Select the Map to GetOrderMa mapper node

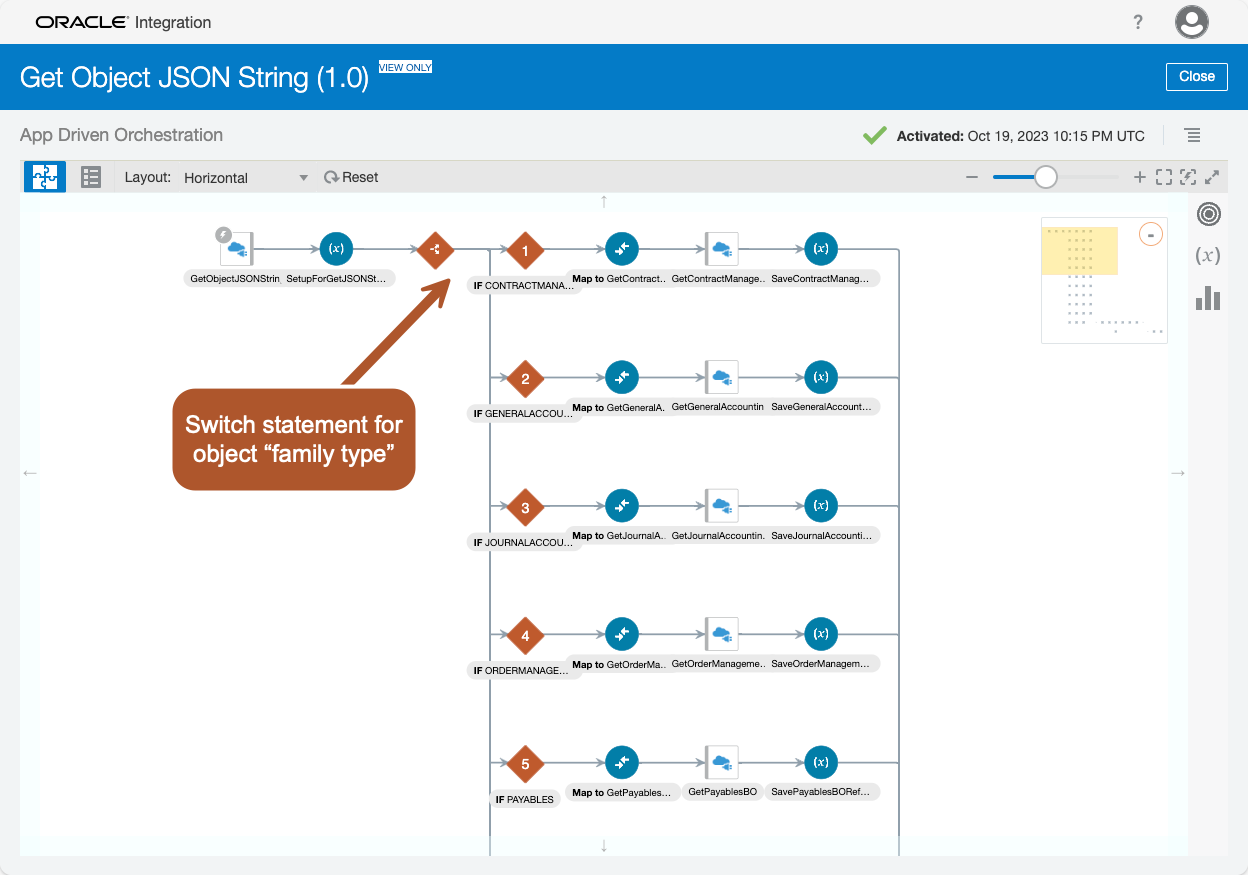click(622, 633)
